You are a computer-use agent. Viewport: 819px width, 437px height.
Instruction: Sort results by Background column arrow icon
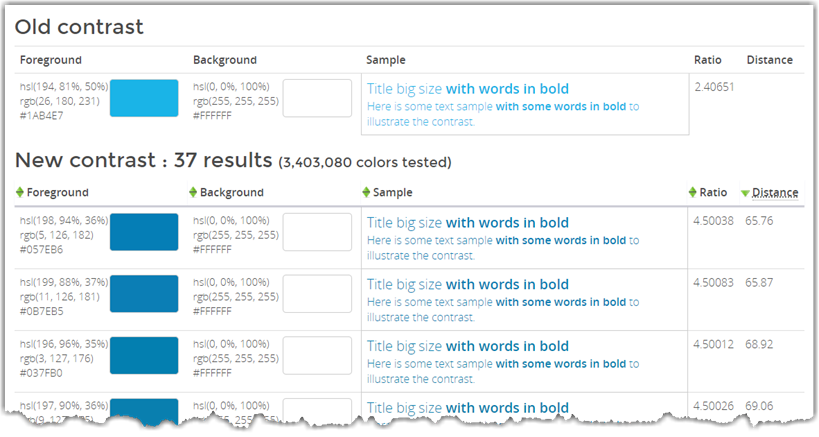pyautogui.click(x=193, y=192)
